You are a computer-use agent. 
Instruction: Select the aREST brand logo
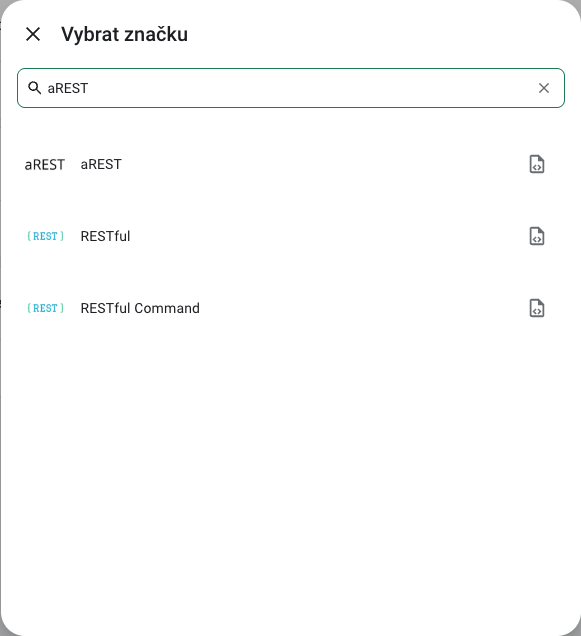point(45,165)
